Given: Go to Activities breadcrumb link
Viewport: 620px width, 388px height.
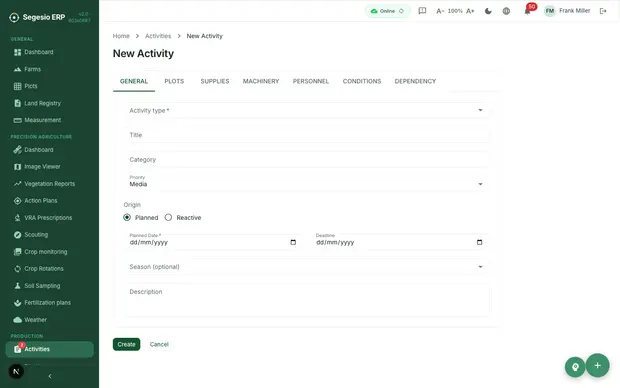Looking at the screenshot, I should (x=158, y=36).
